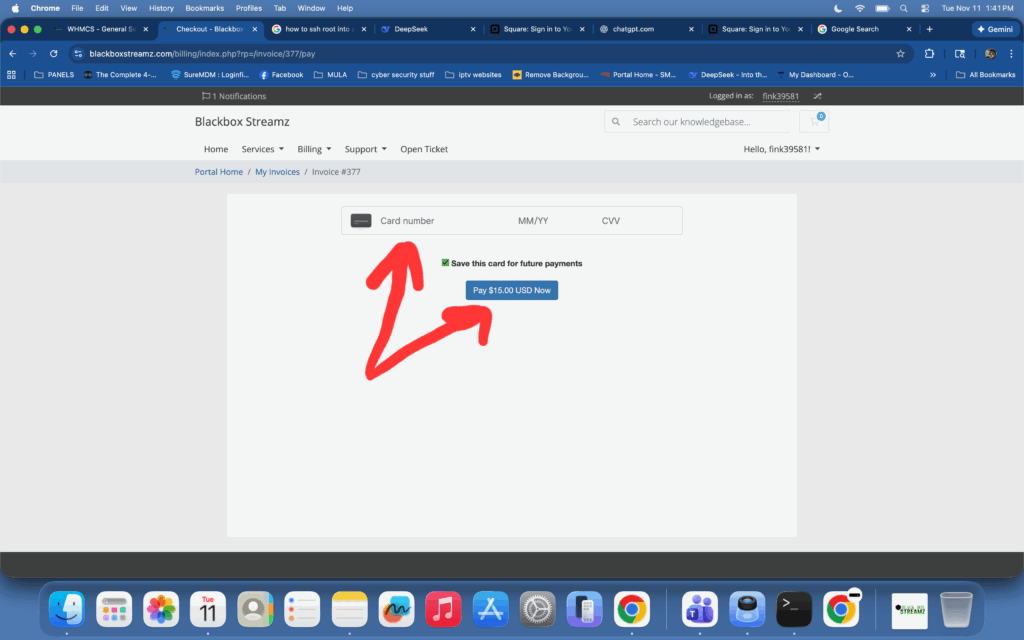Open Microsoft Teams from the dock
Image resolution: width=1024 pixels, height=640 pixels.
tap(699, 608)
